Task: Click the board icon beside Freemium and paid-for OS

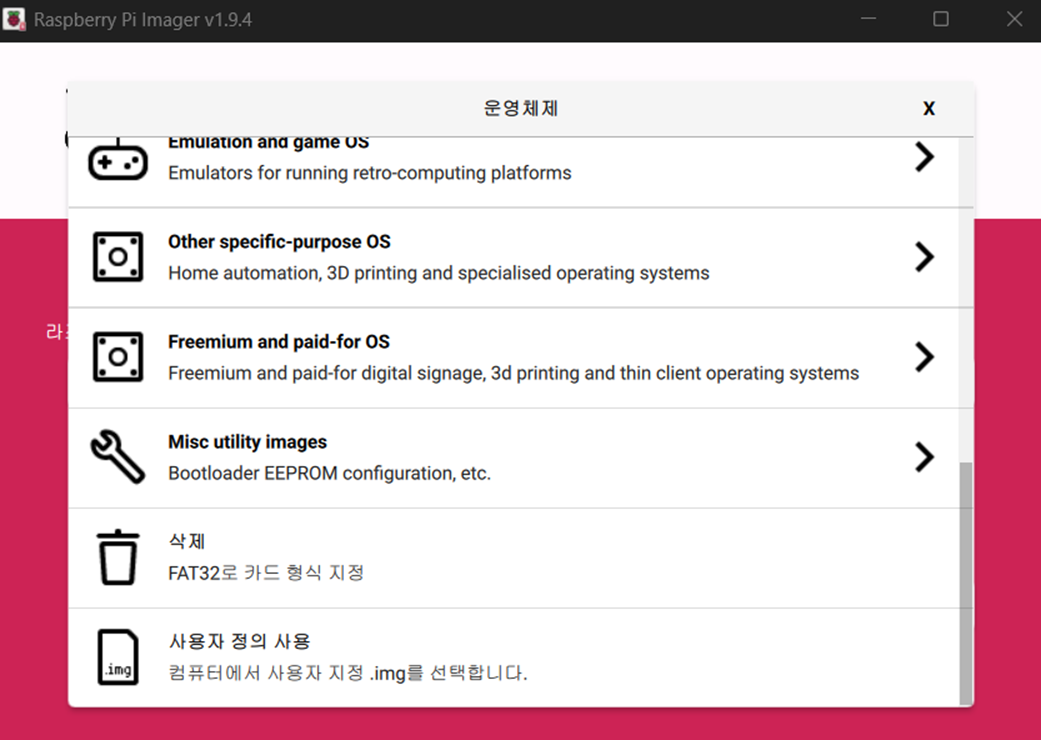Action: pos(118,357)
